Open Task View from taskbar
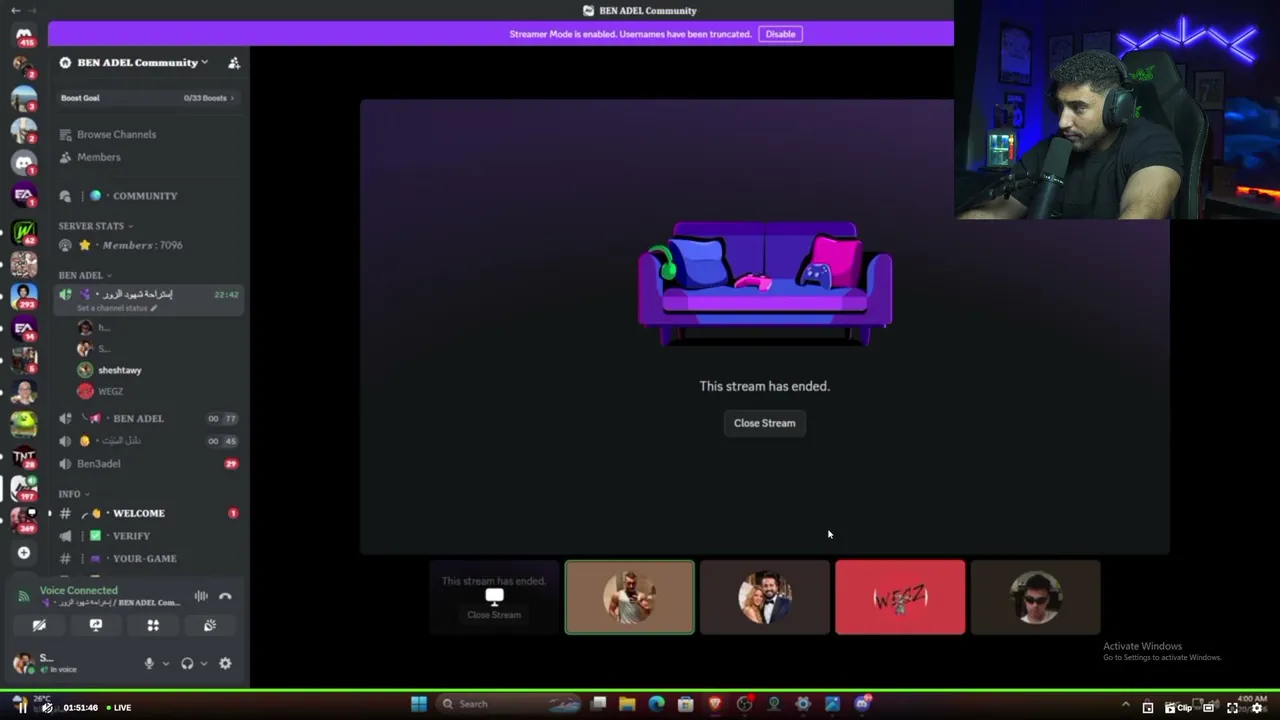Image resolution: width=1280 pixels, height=720 pixels. (x=598, y=704)
